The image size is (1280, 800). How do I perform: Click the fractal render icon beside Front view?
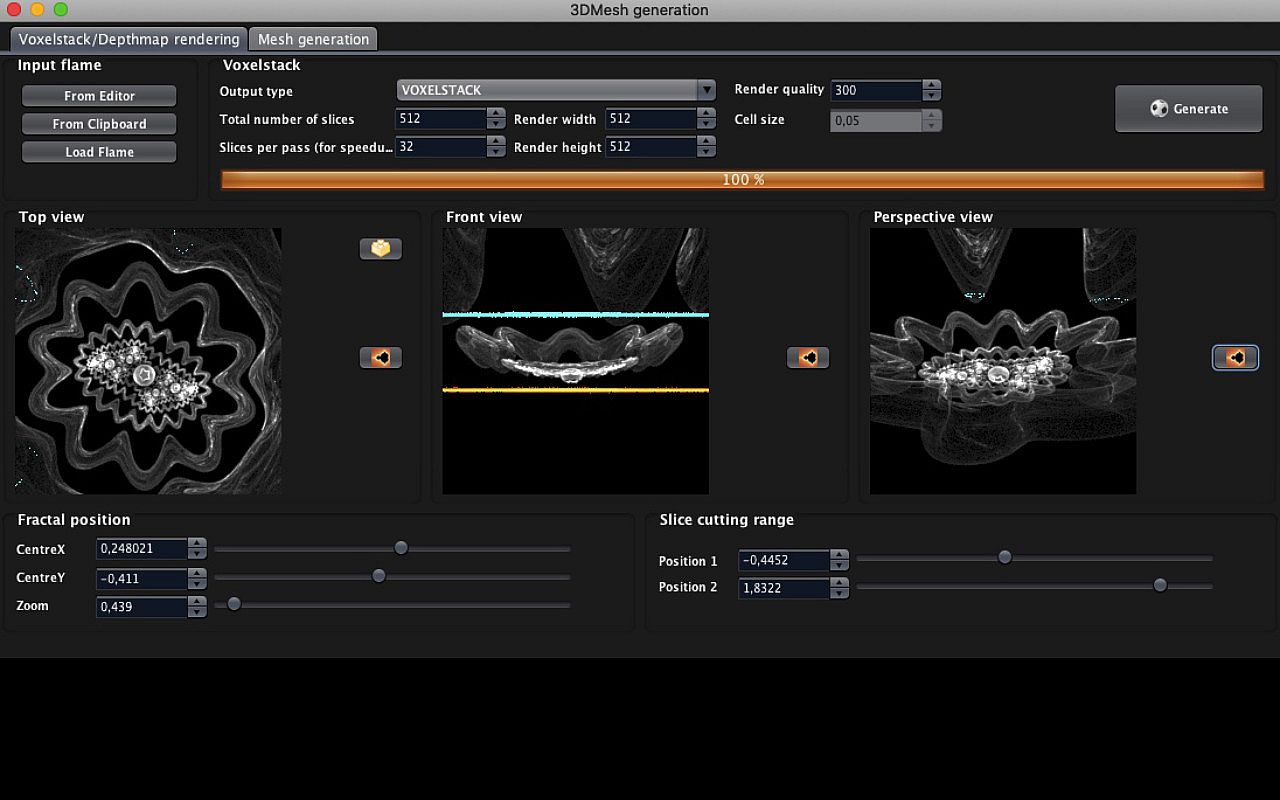point(807,357)
